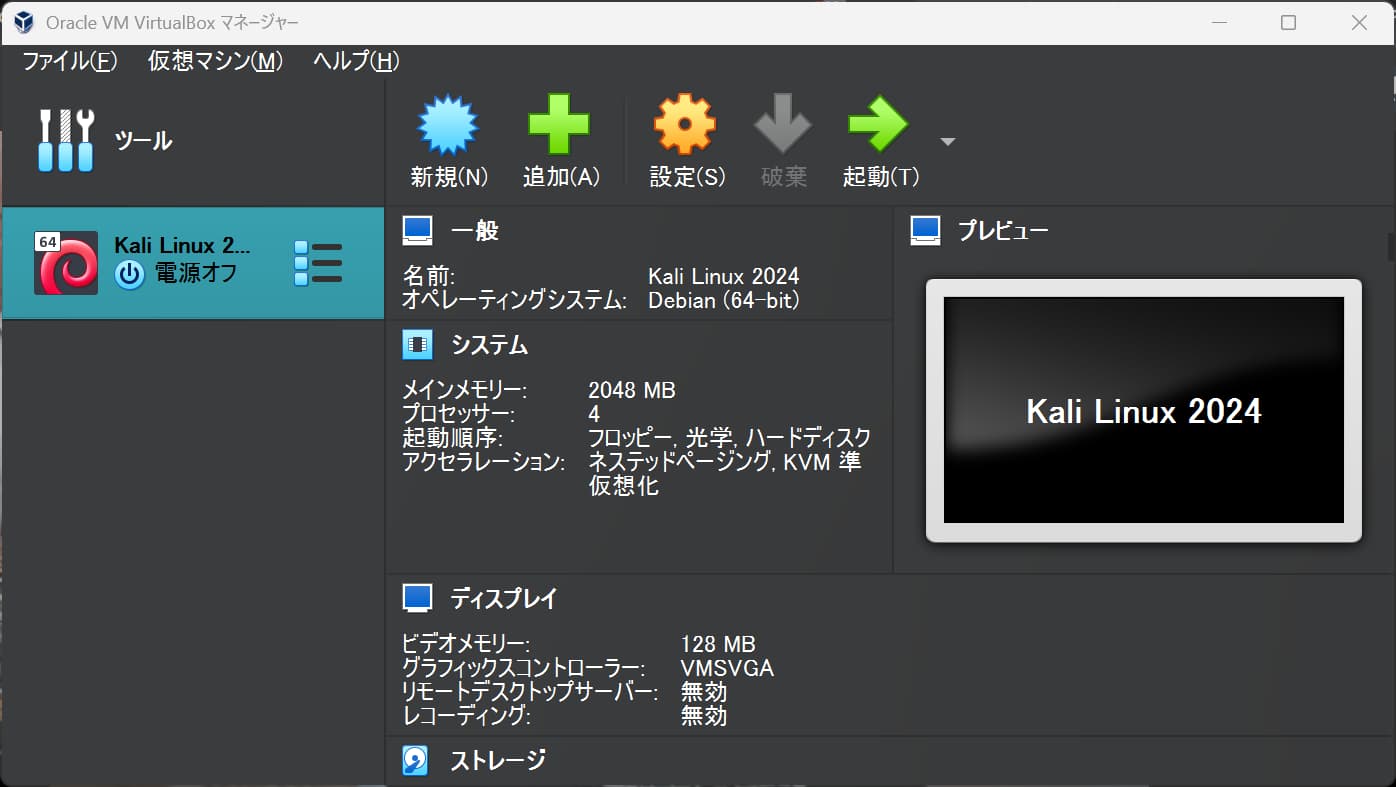The image size is (1396, 787).
Task: Open the ヘルプ(H) menu
Action: pos(356,61)
